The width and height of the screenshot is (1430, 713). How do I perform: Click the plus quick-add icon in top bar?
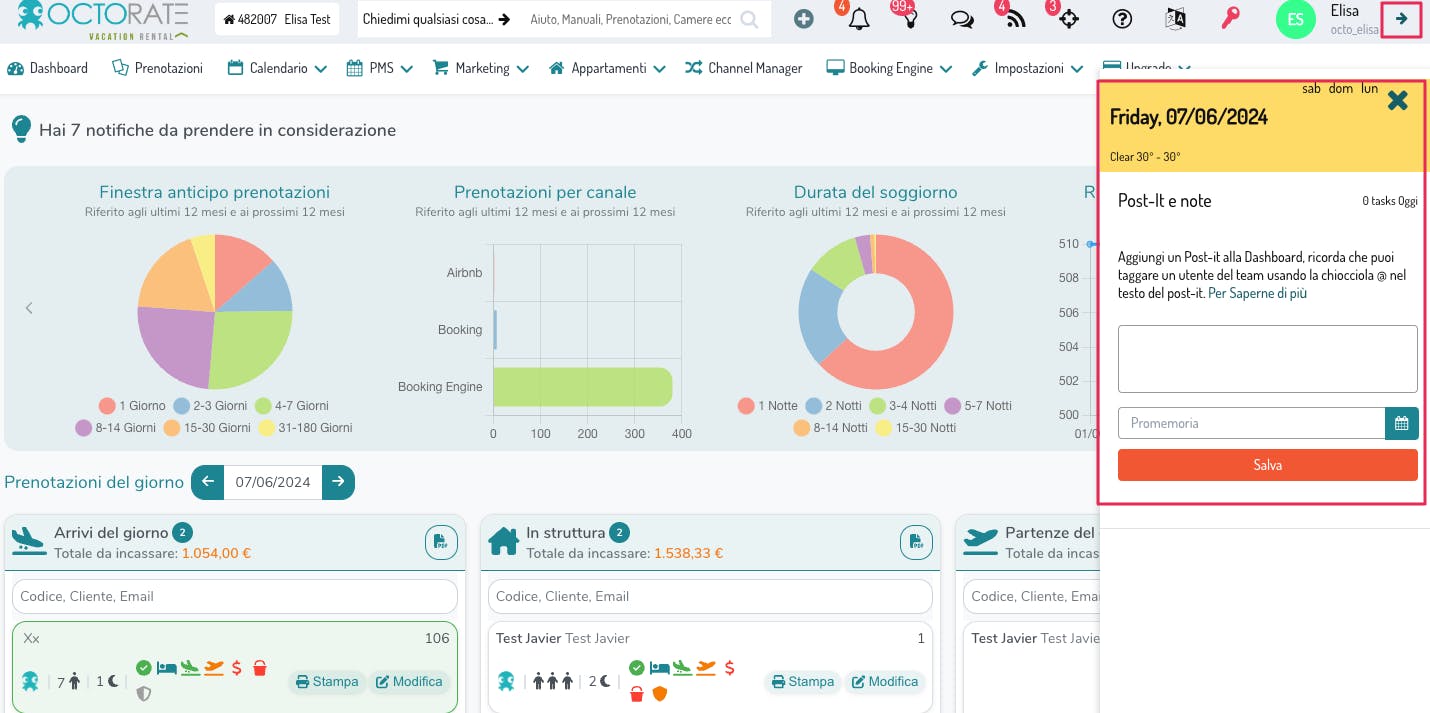tap(804, 19)
